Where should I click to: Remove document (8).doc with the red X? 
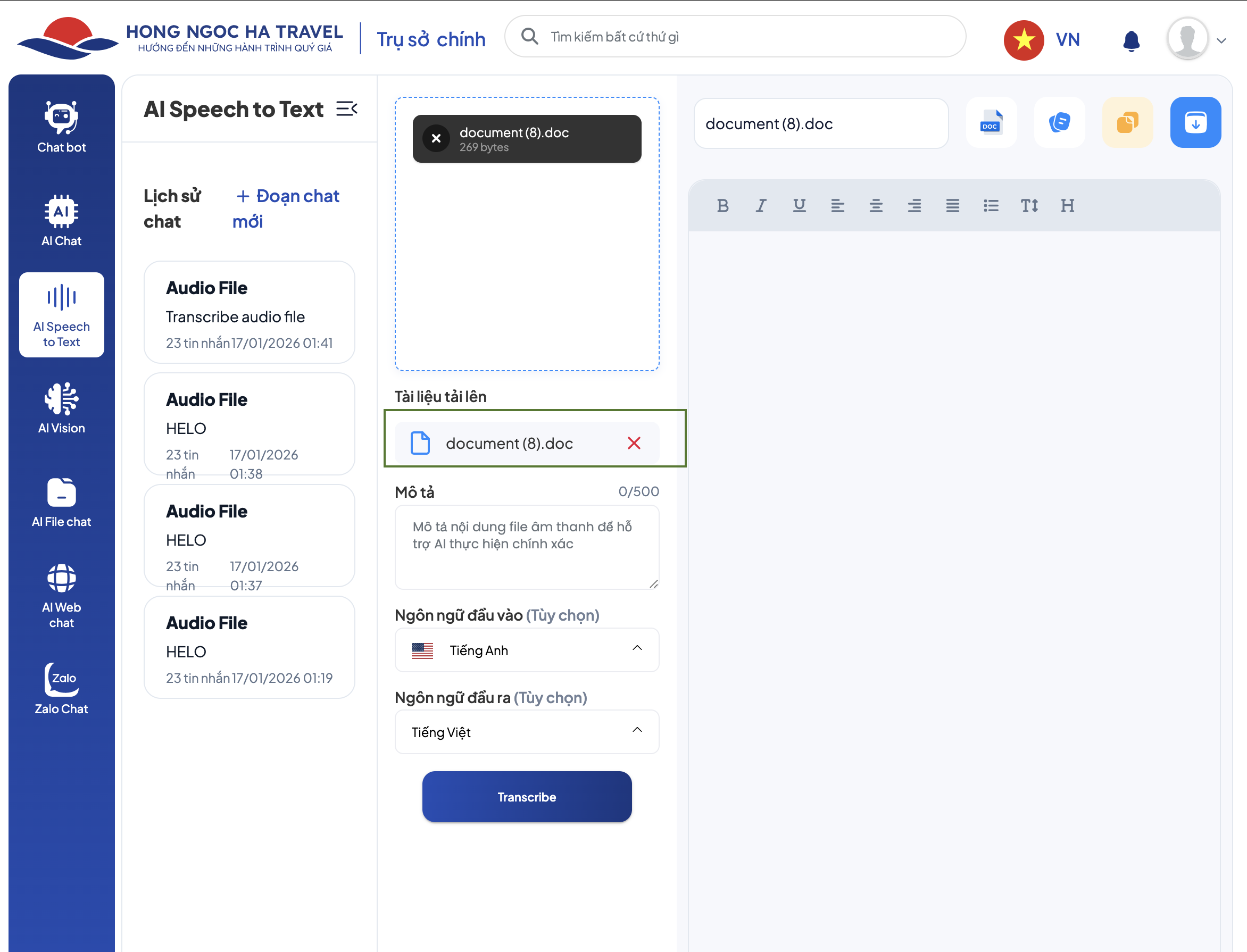(634, 443)
